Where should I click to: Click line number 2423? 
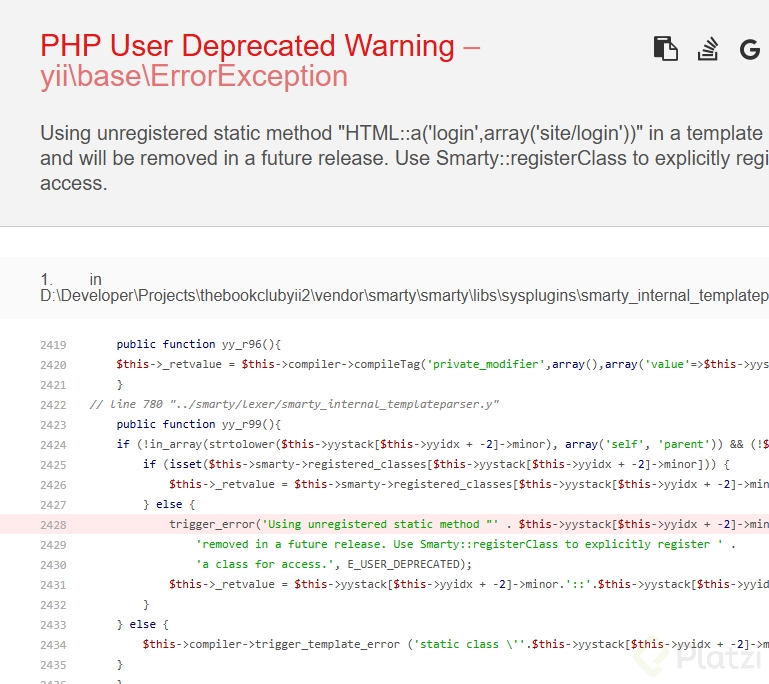coord(53,425)
